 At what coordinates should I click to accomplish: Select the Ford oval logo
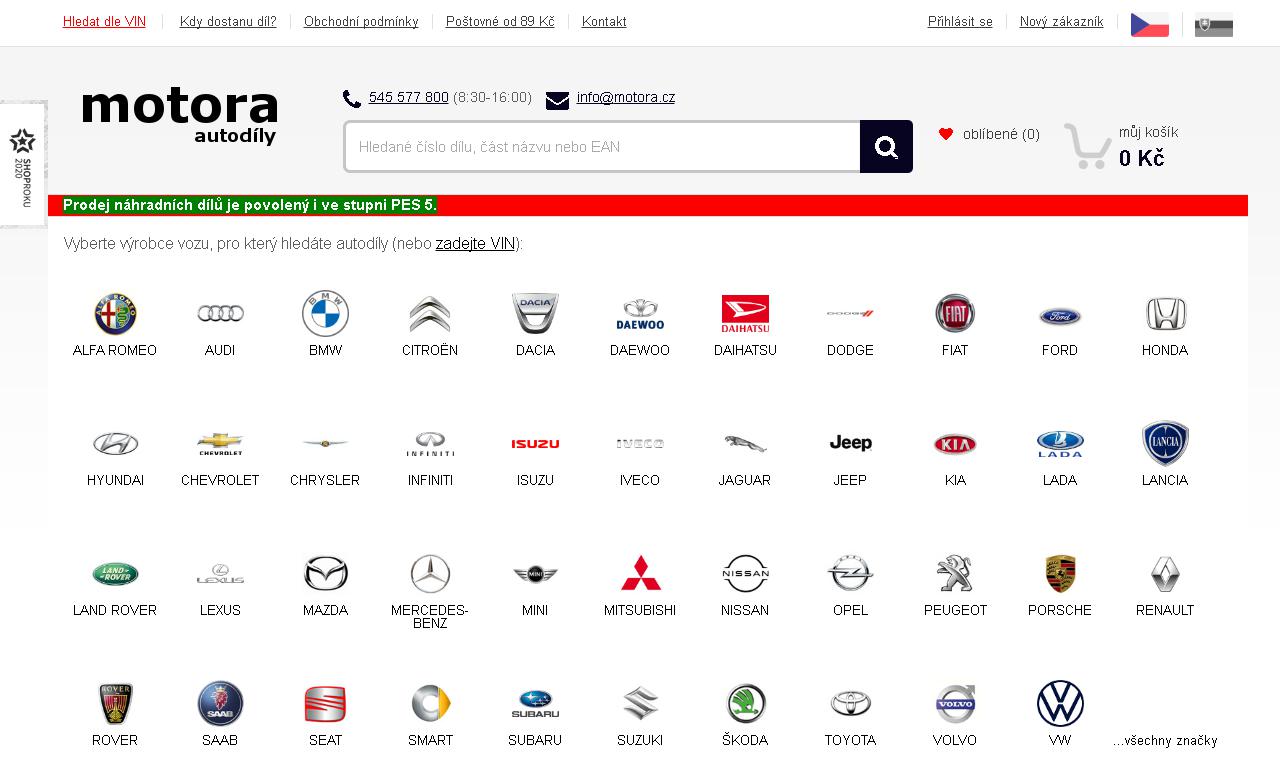[x=1060, y=317]
